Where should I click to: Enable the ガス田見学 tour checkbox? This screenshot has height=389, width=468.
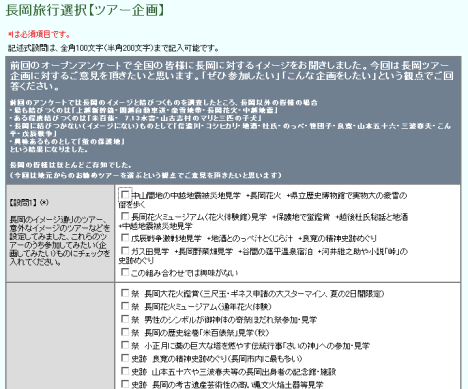tap(125, 251)
